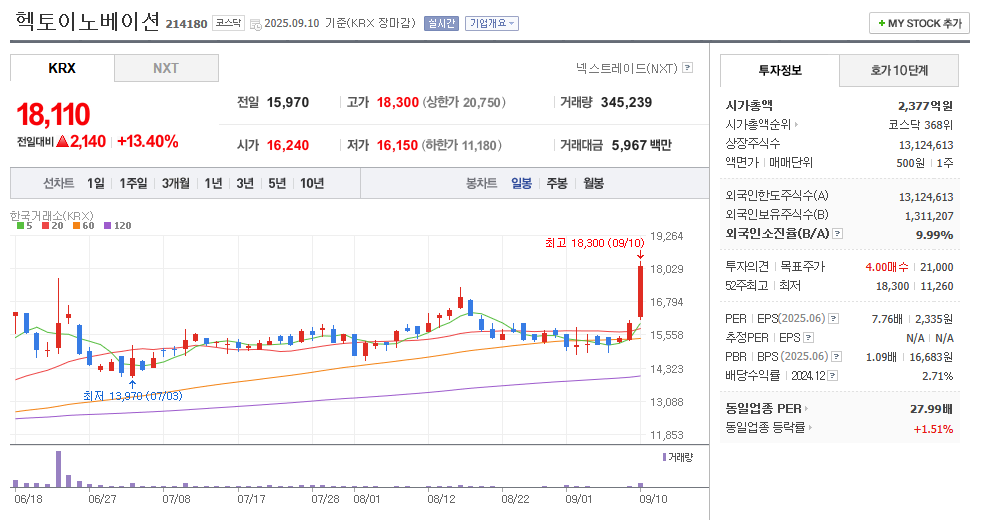
Task: Click the plus icon in MY STOCK 추가
Action: click(x=882, y=23)
